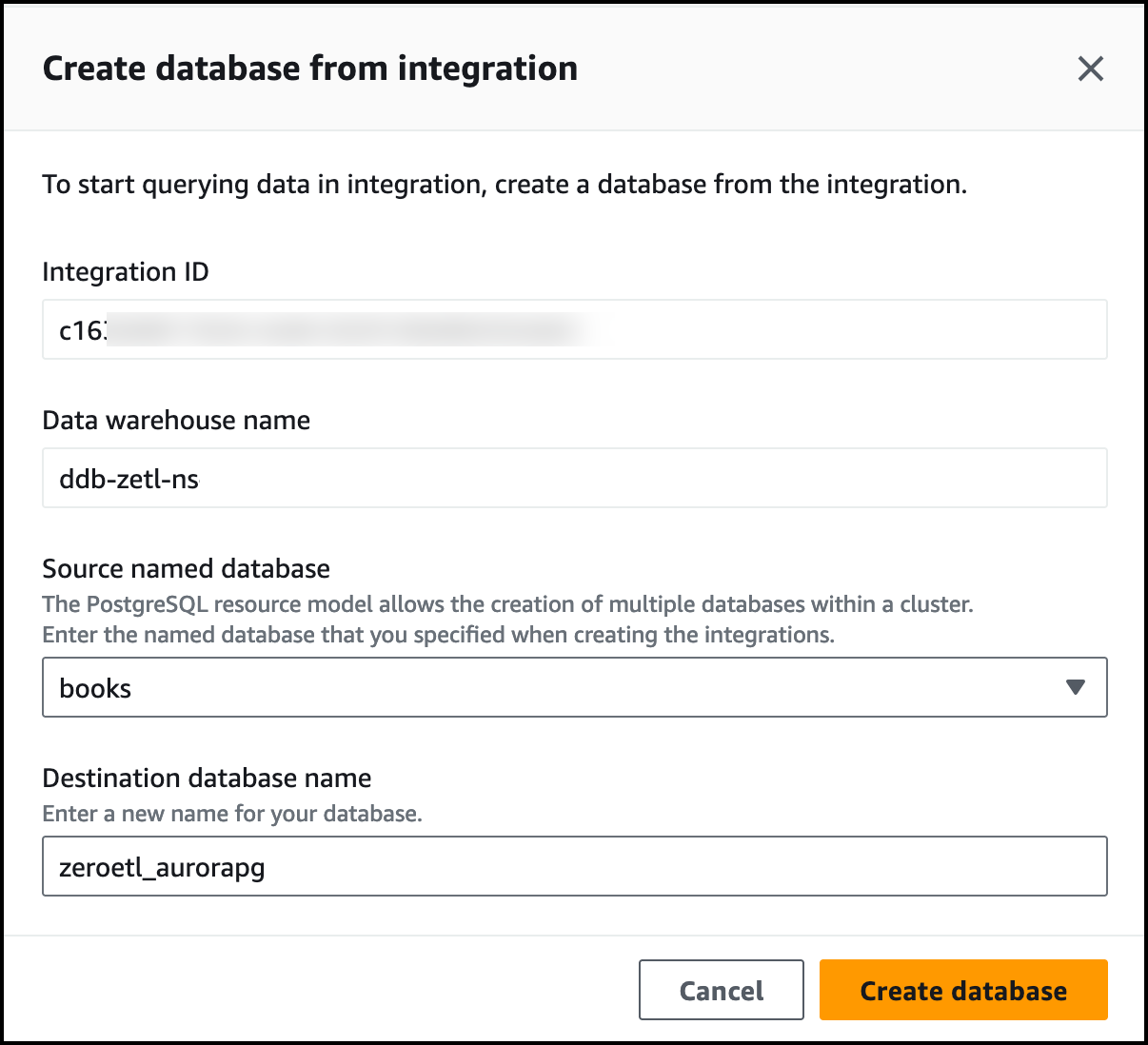The height and width of the screenshot is (1045, 1148).
Task: Expand the Source named database arrow
Action: (1075, 687)
